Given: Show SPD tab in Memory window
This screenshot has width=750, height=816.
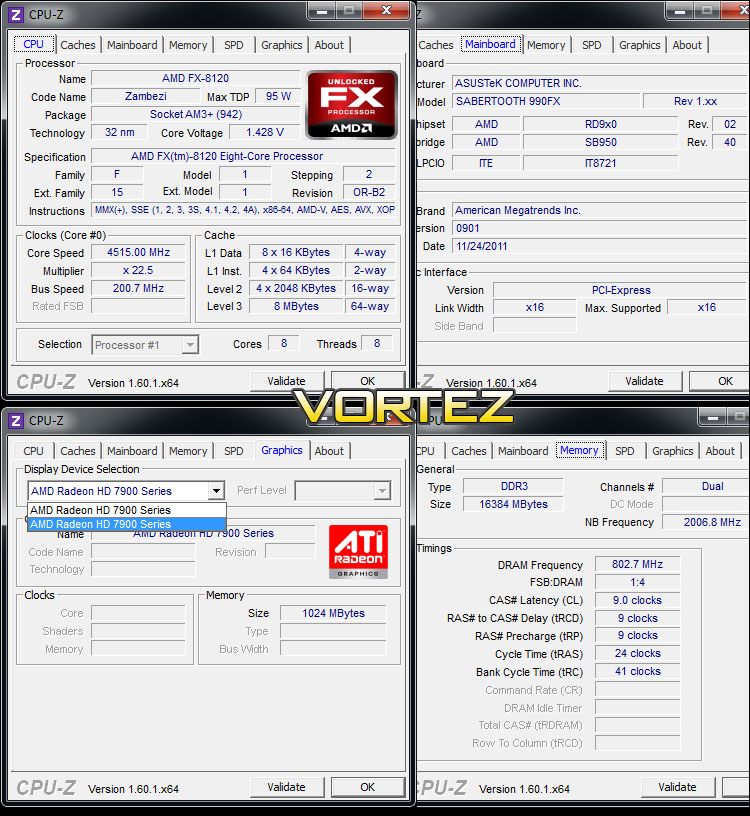Looking at the screenshot, I should [625, 451].
